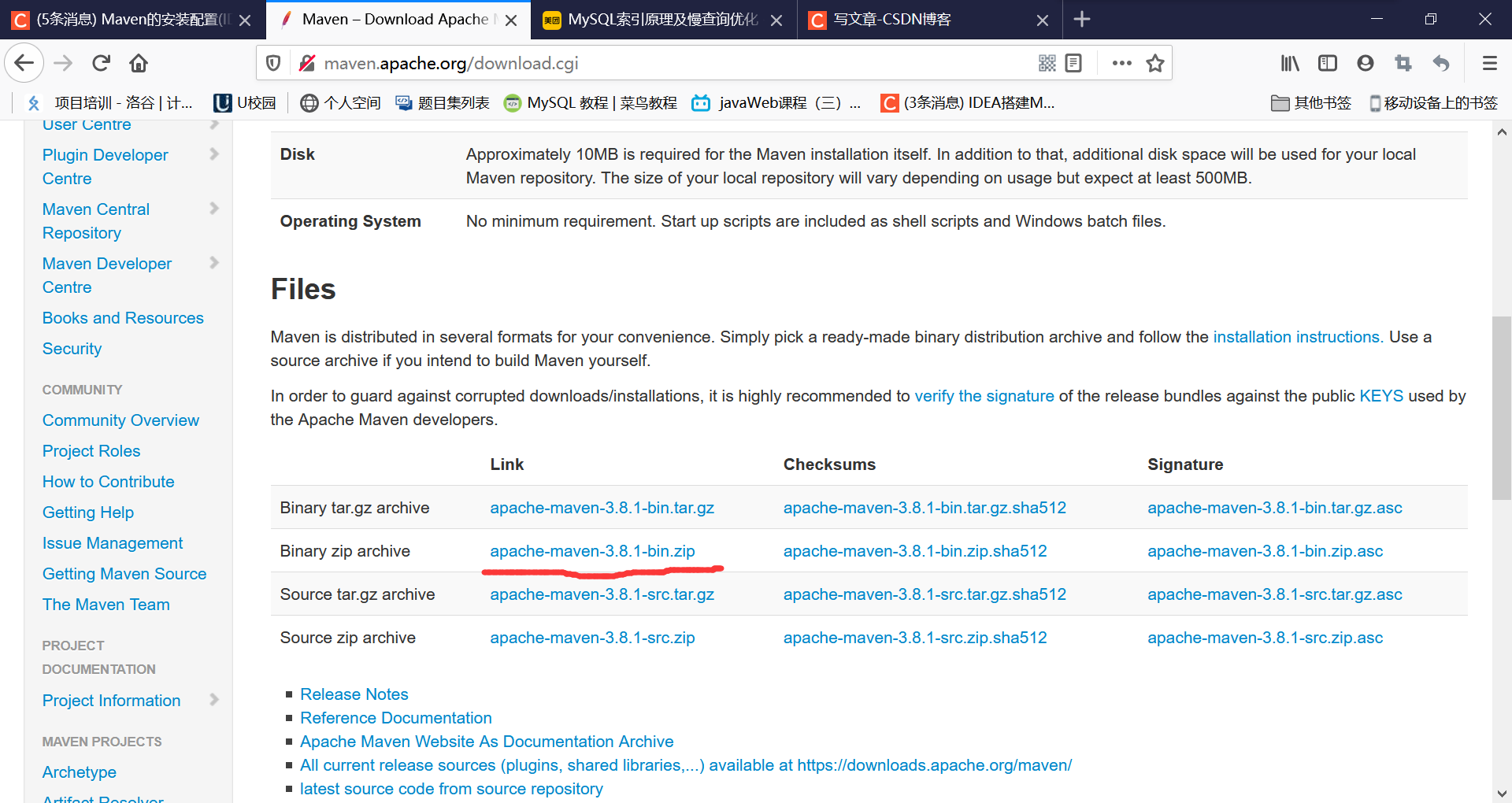
Task: Open the IDEA搭建M... bookmark
Action: [x=968, y=103]
